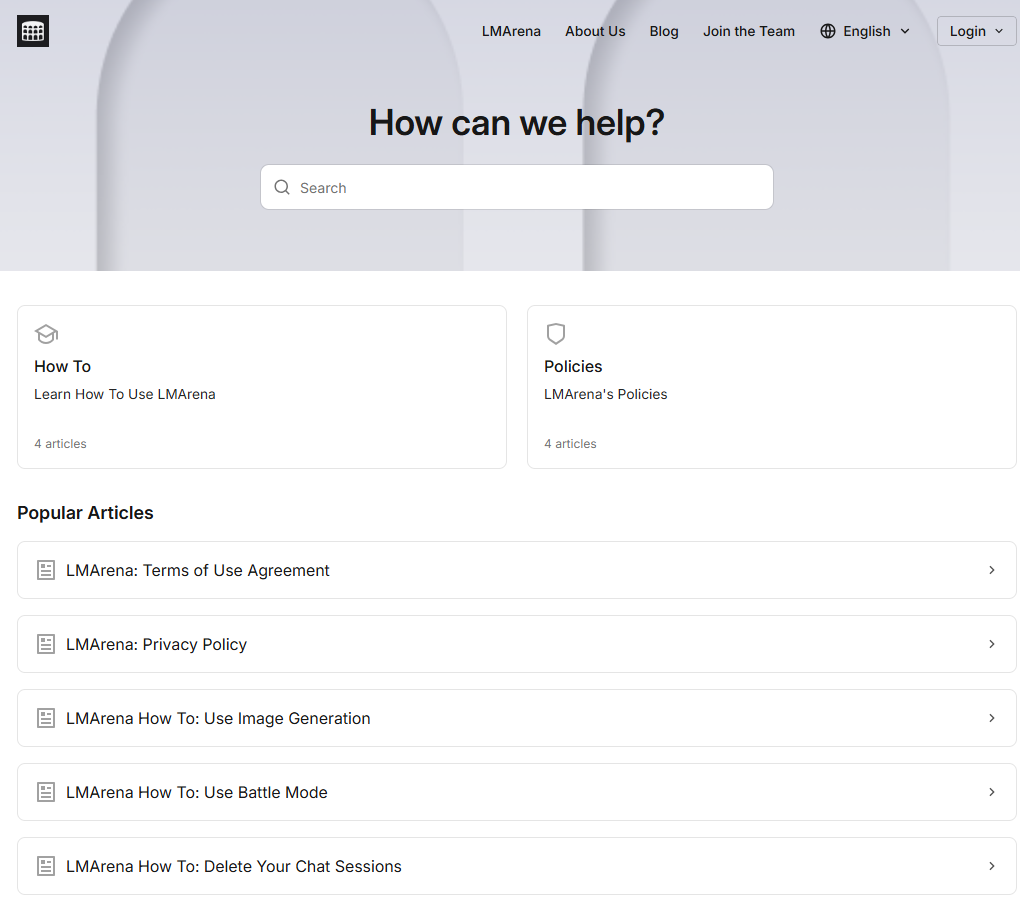The image size is (1020, 912).
Task: Open the Blog navigation item
Action: pos(664,31)
